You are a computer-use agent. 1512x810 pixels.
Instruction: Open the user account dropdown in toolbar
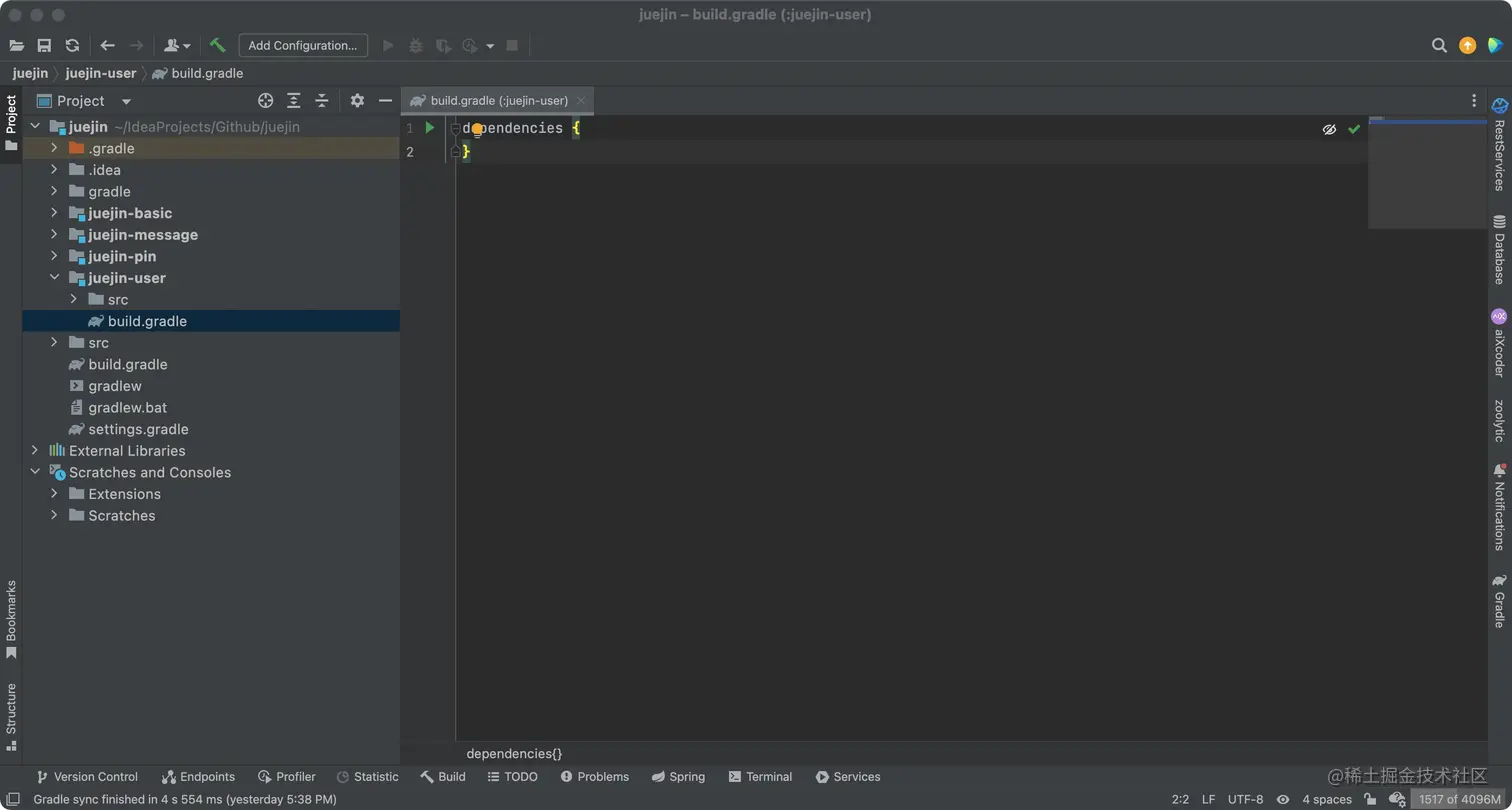tap(177, 45)
